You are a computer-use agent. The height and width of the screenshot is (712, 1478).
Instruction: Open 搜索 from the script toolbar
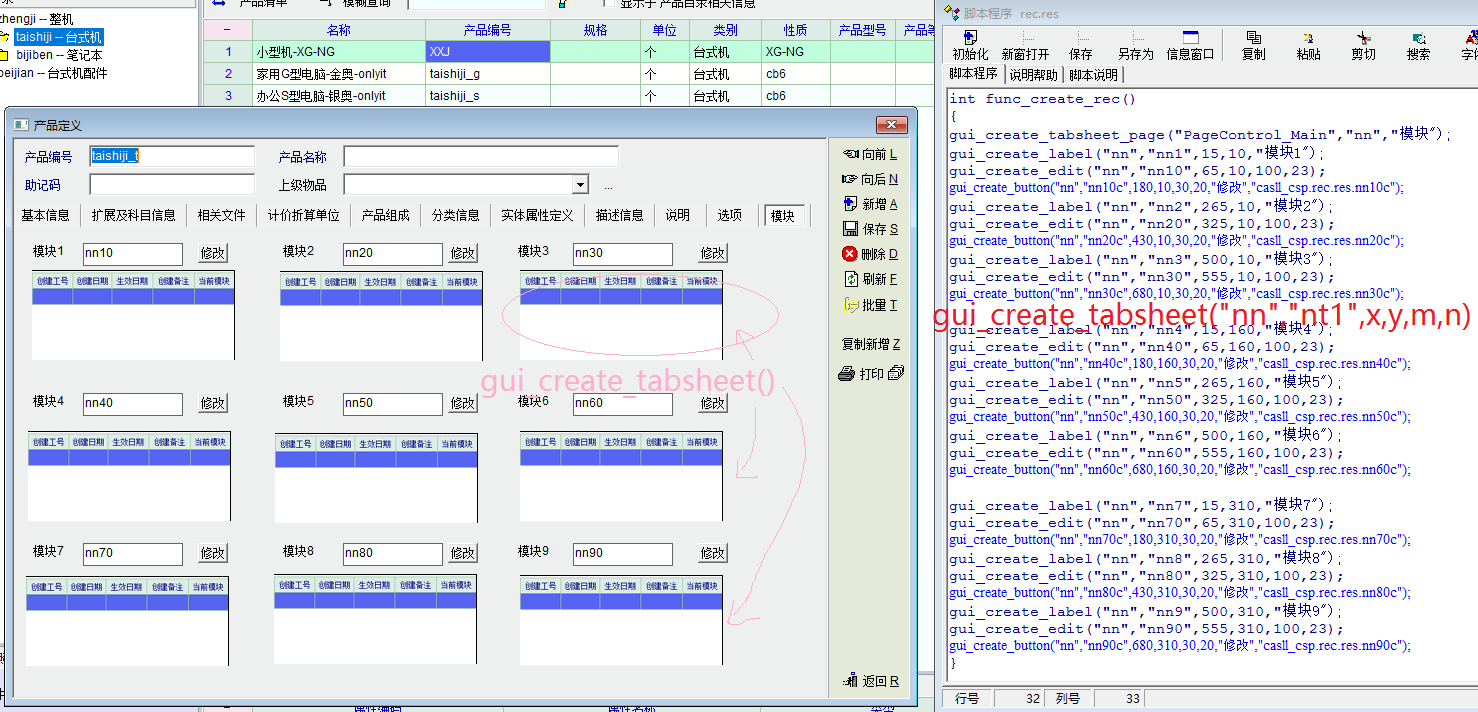click(x=1418, y=38)
